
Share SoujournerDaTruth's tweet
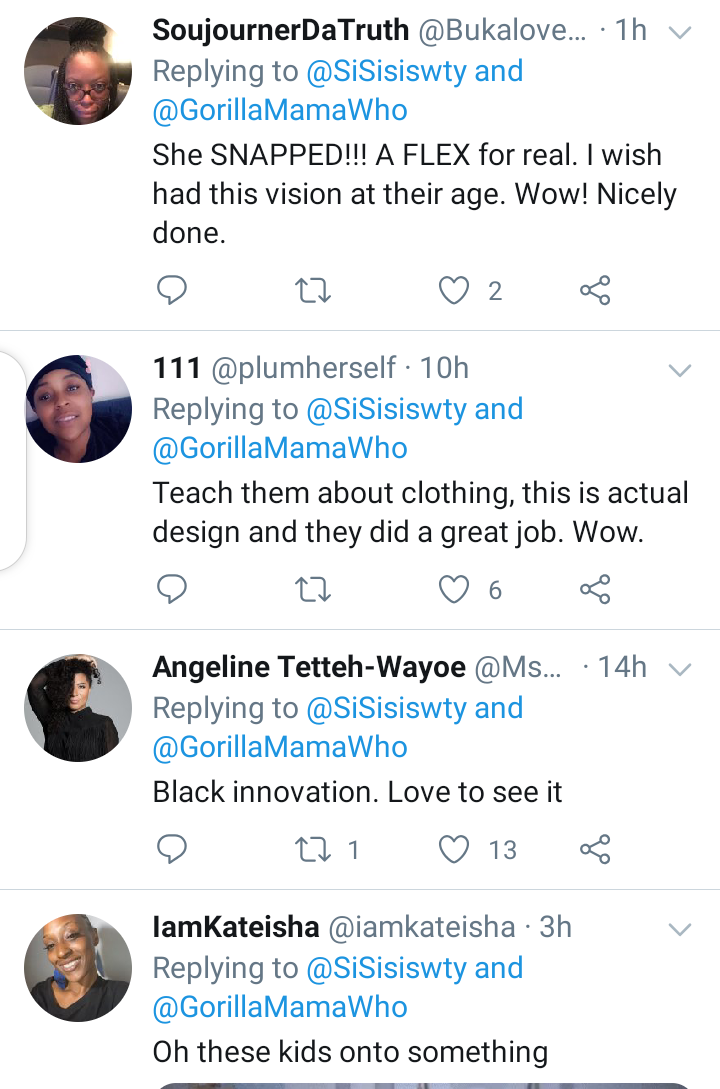[x=595, y=291]
